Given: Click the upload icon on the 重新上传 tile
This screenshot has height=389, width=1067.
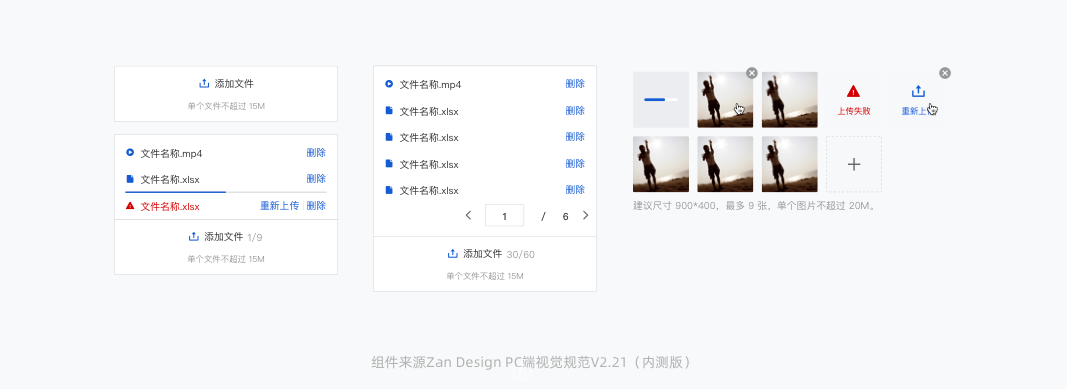Looking at the screenshot, I should click(918, 91).
